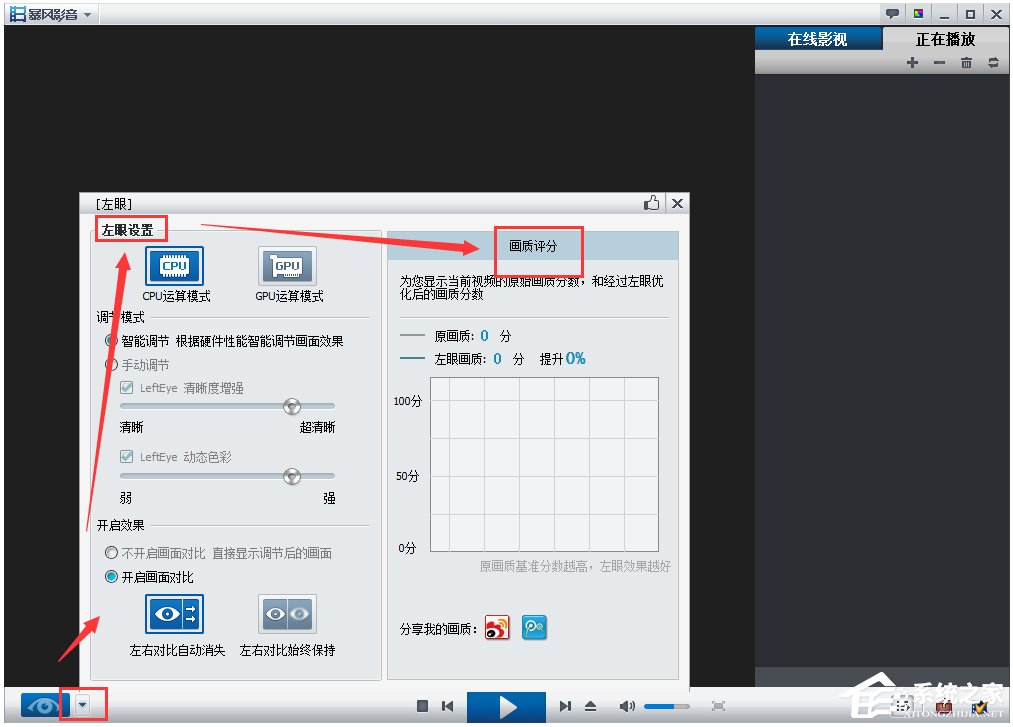This screenshot has width=1013, height=727.
Task: Stop playback with the square button
Action: click(x=423, y=706)
